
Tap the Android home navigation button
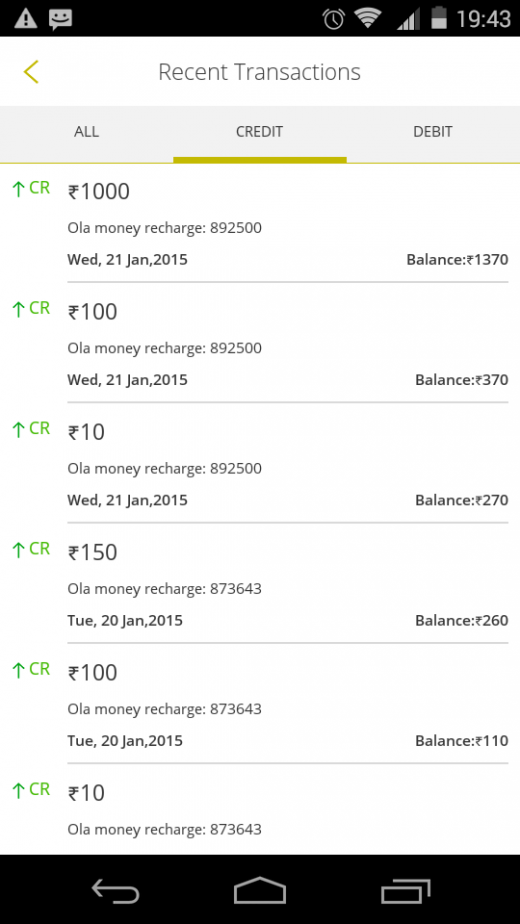[x=259, y=890]
